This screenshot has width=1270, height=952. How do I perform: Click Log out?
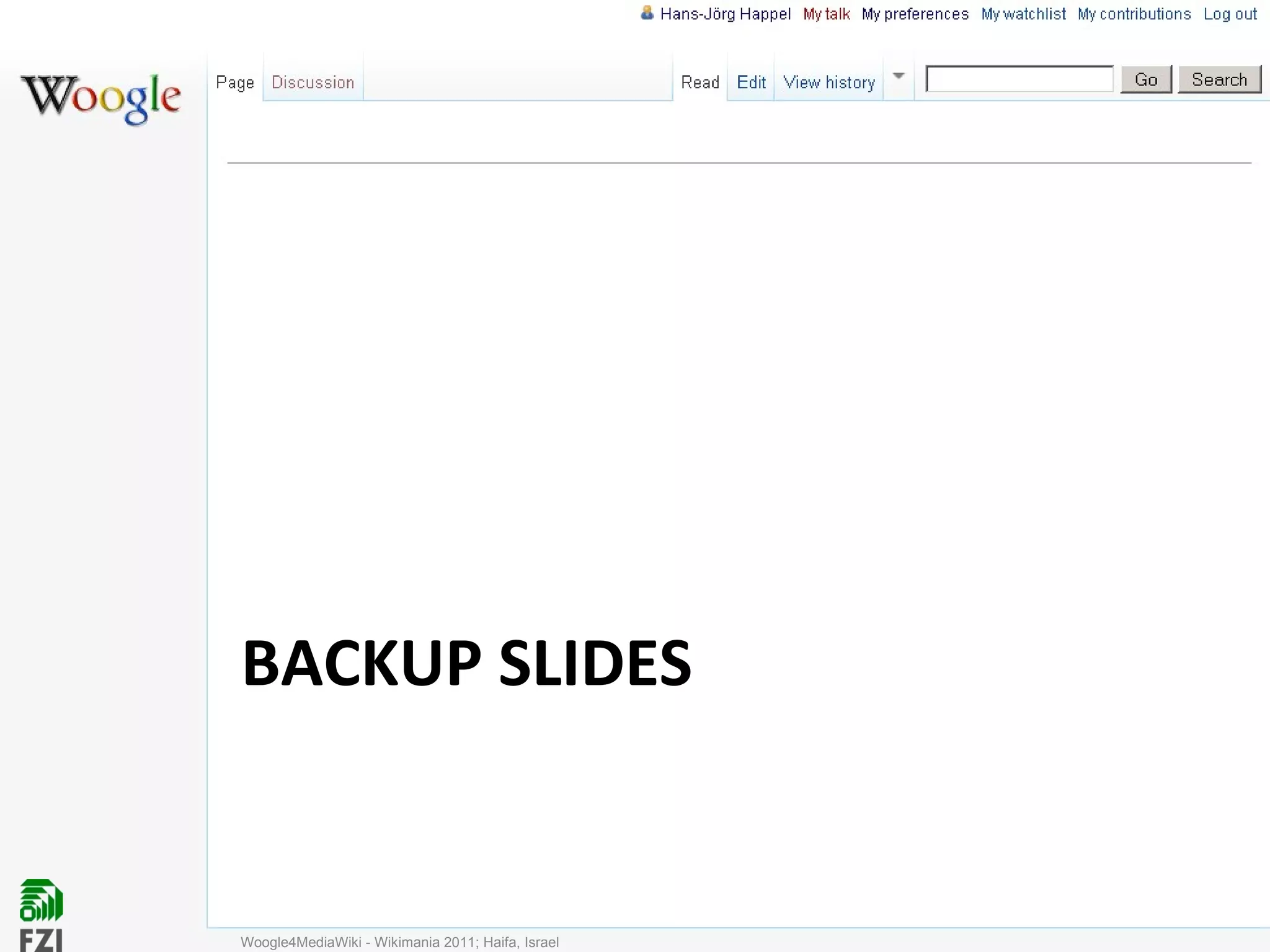(x=1230, y=14)
